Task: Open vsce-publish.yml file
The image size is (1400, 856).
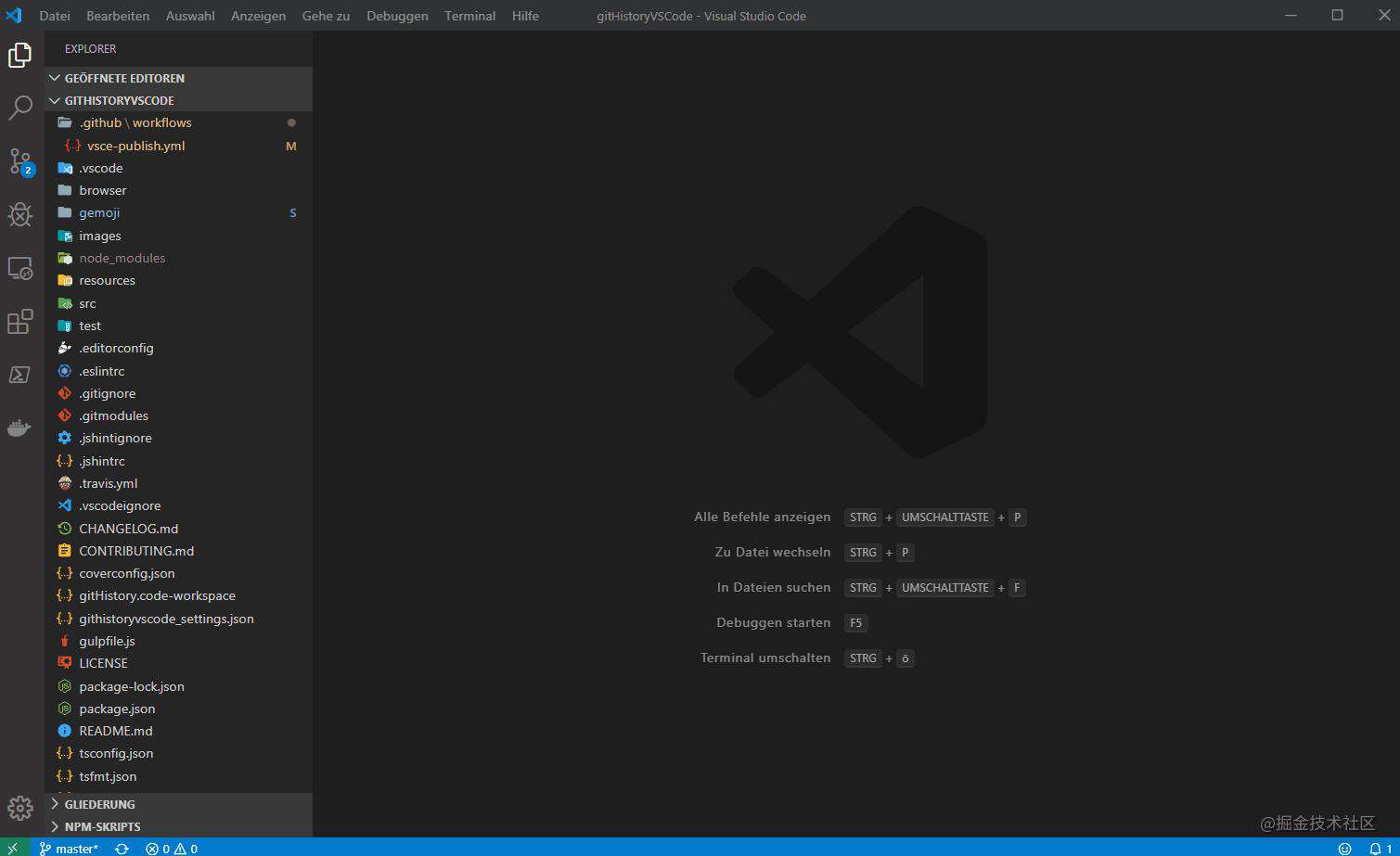Action: coord(178,146)
